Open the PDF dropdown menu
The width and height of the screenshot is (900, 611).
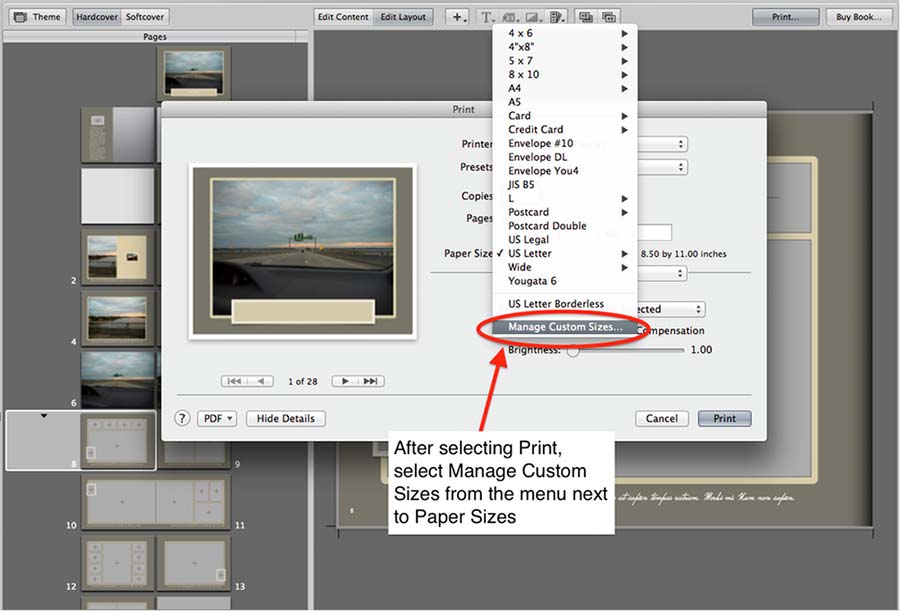pos(216,419)
